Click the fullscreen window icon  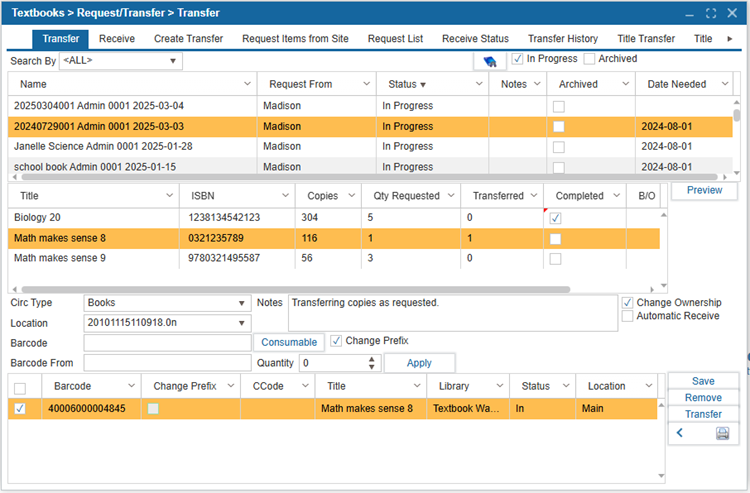click(x=711, y=13)
